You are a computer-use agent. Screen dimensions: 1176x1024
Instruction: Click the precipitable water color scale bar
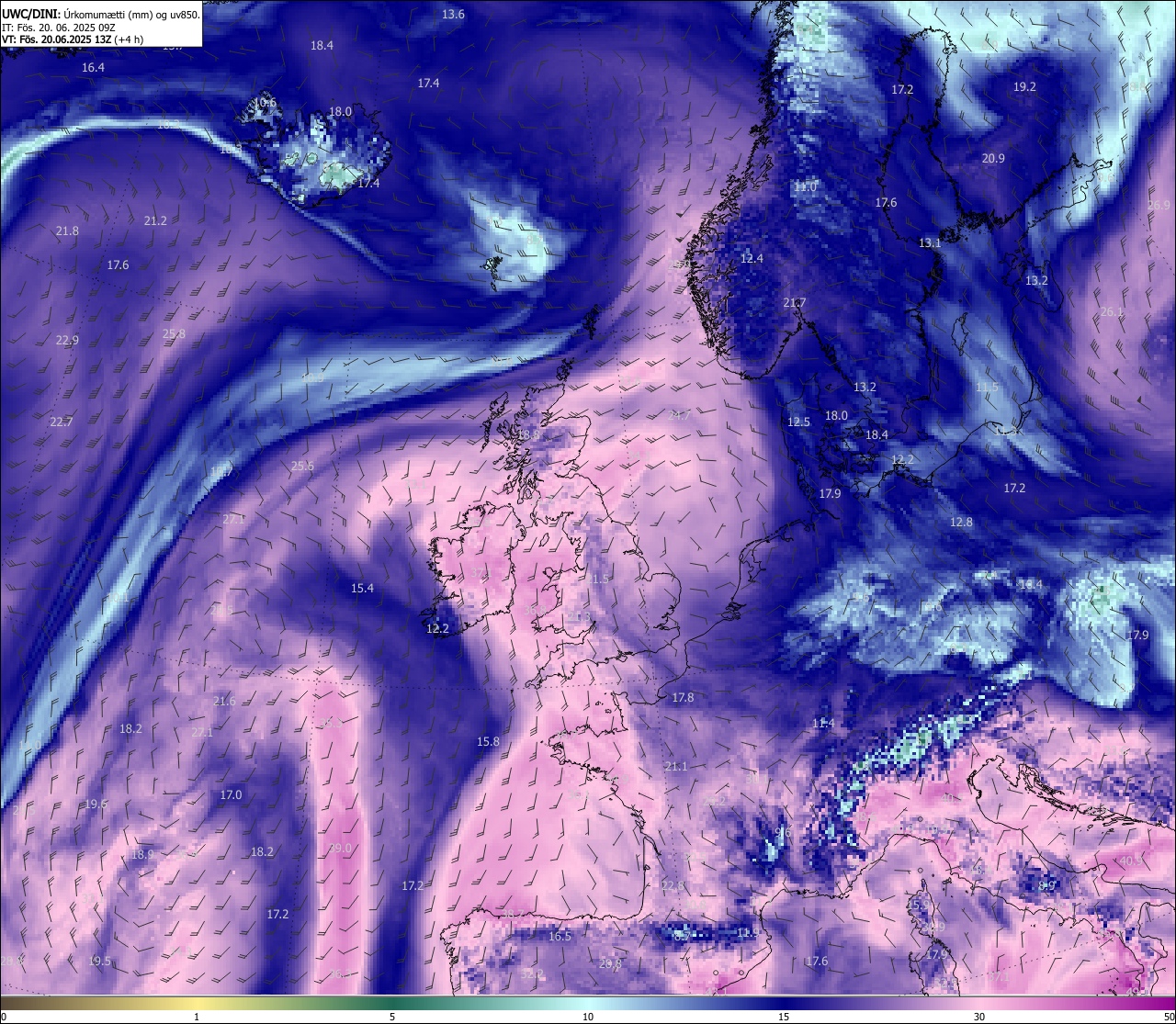(588, 1003)
